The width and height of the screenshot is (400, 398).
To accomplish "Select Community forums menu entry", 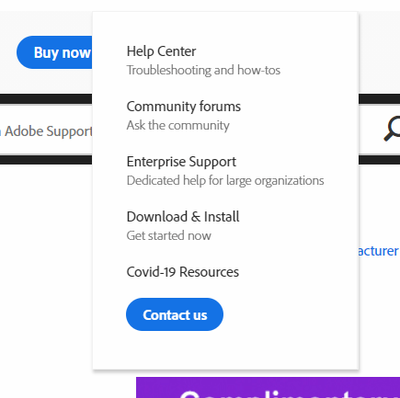I will point(183,107).
